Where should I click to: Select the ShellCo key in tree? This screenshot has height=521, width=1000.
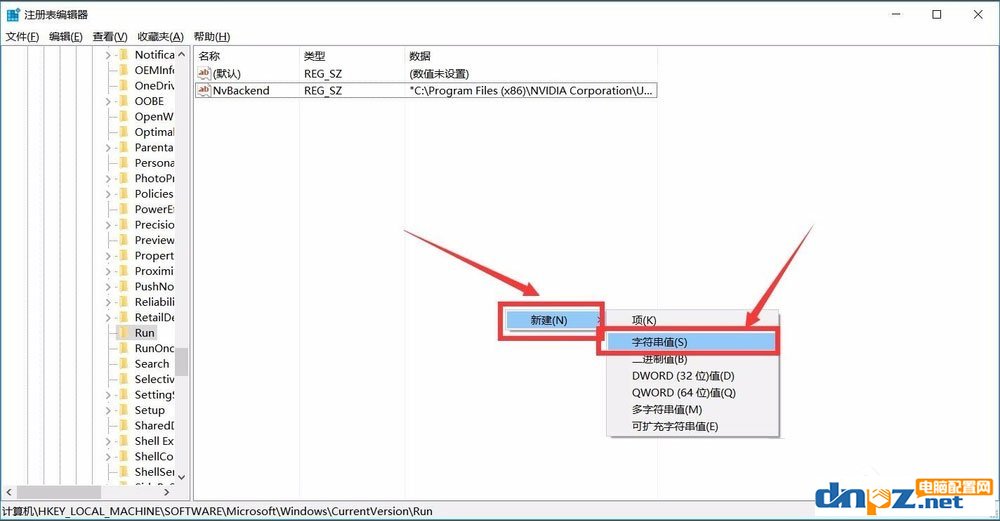tap(154, 456)
